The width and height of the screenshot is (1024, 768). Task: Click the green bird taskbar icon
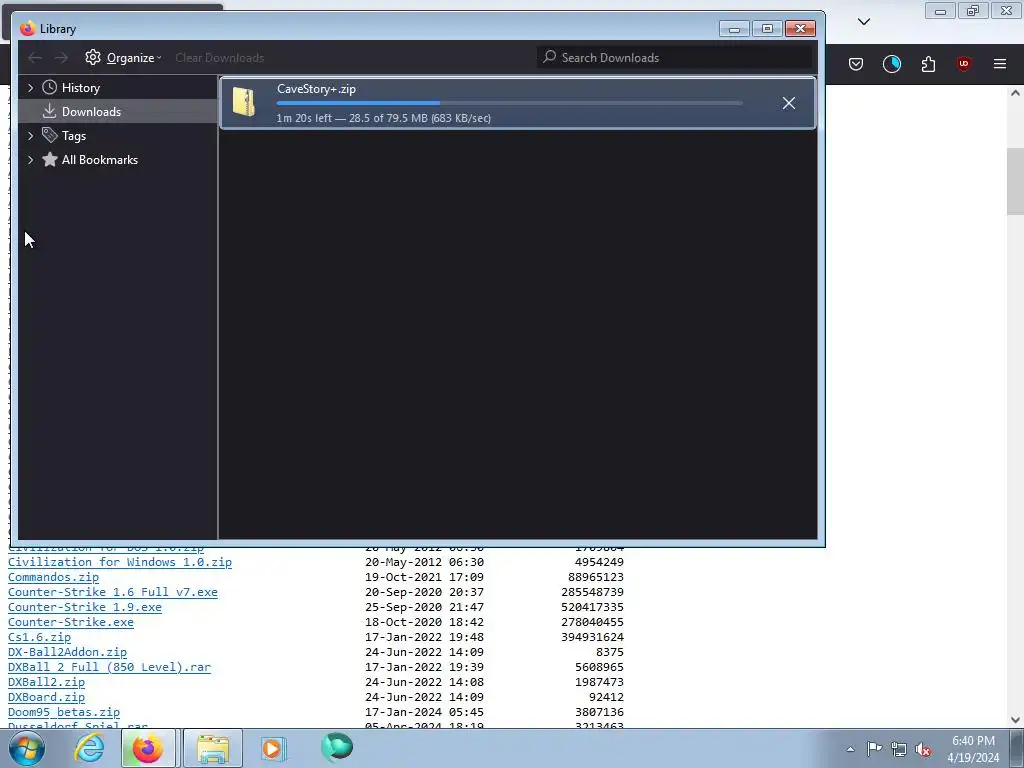point(337,747)
